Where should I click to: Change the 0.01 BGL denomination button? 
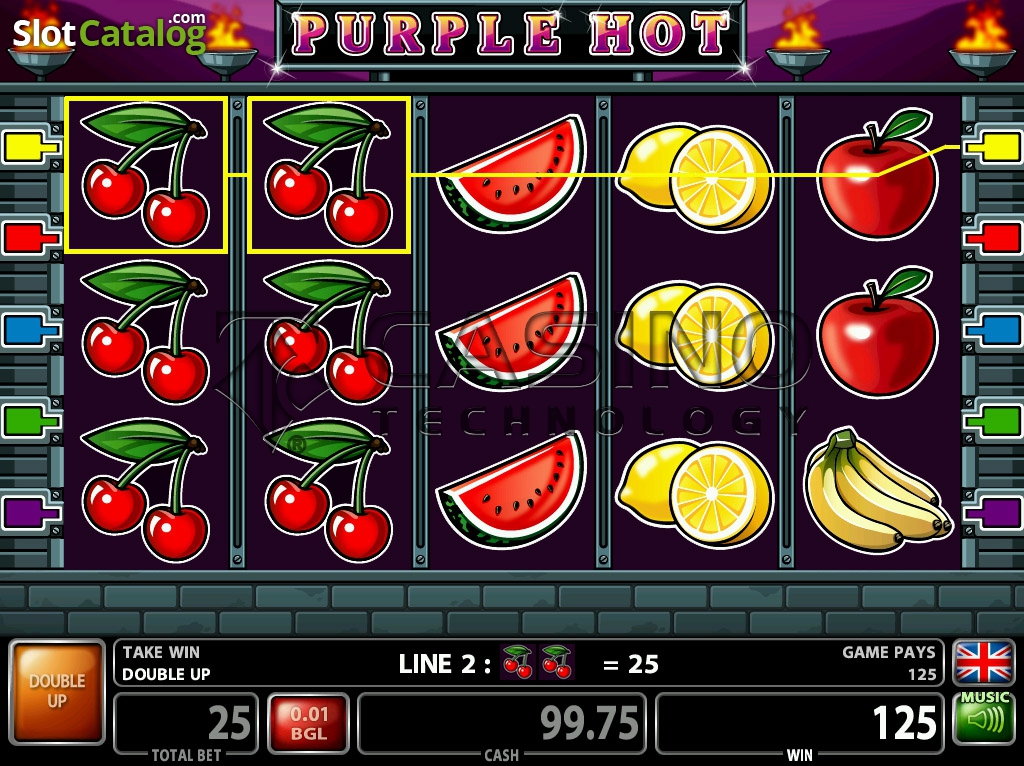coord(309,723)
